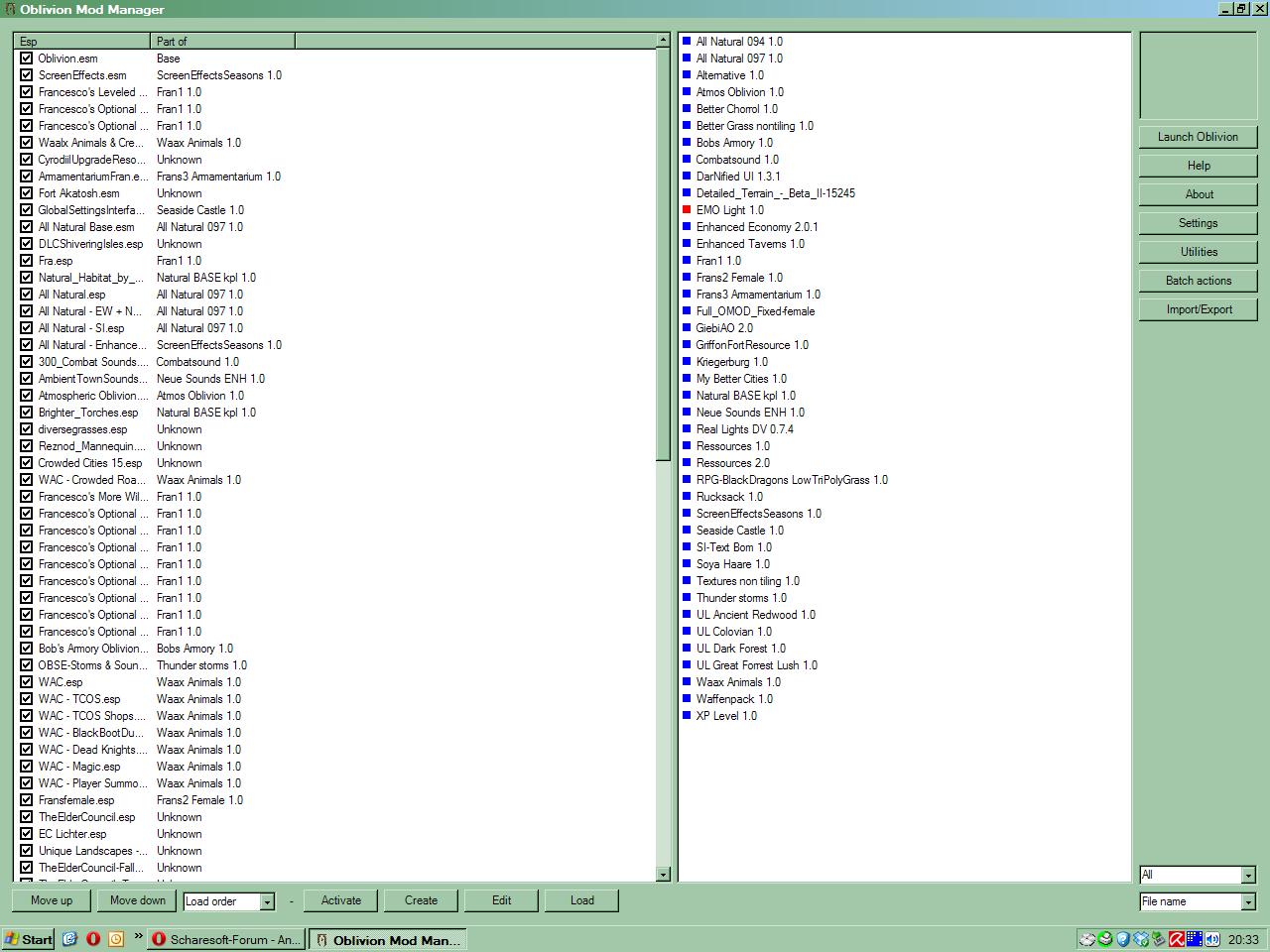1270x952 pixels.
Task: Click the plugin list scroll down arrow
Action: click(663, 875)
